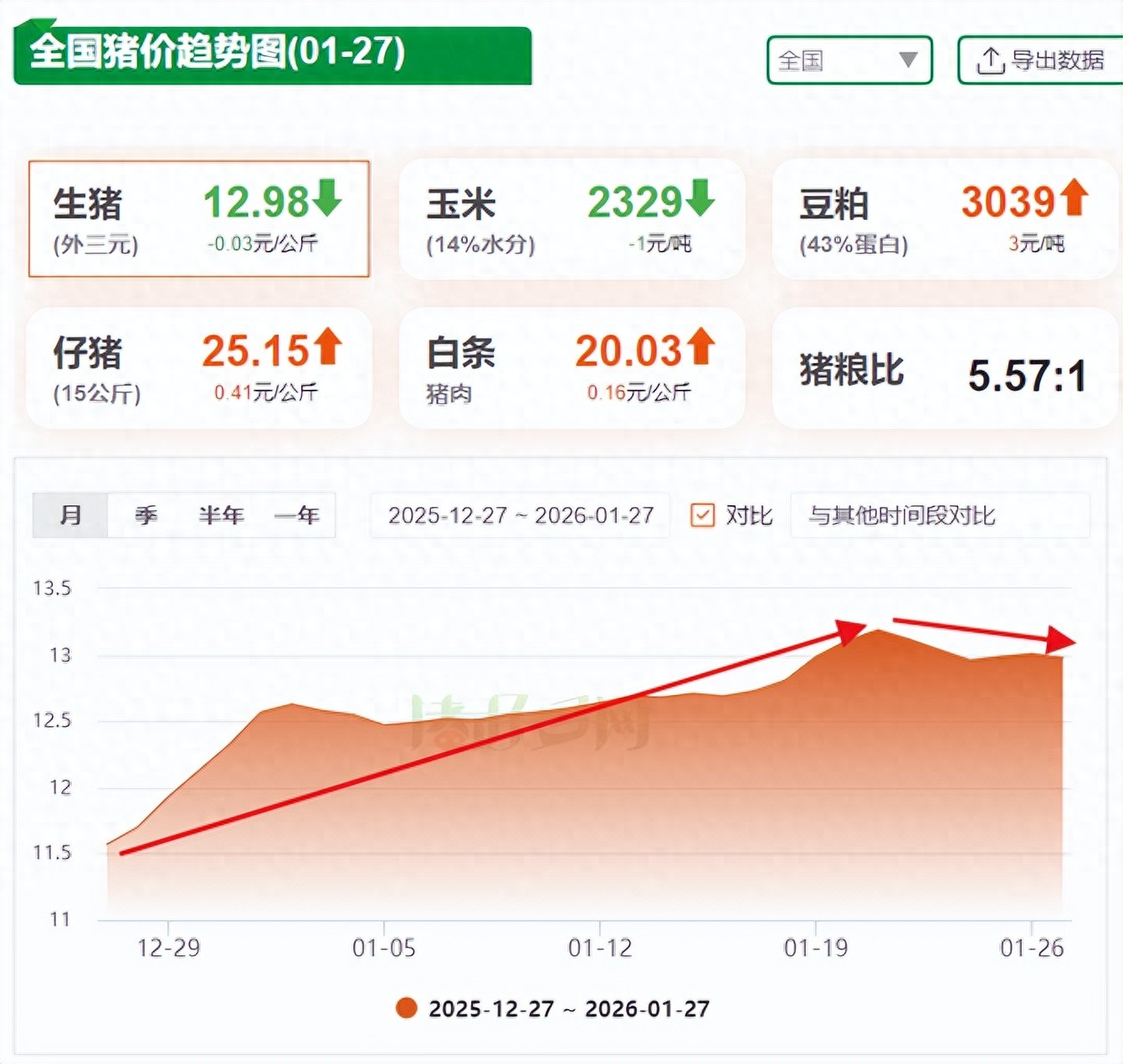Click the green down arrow beside 2329
Screen dimensions: 1123x1064
(700, 198)
